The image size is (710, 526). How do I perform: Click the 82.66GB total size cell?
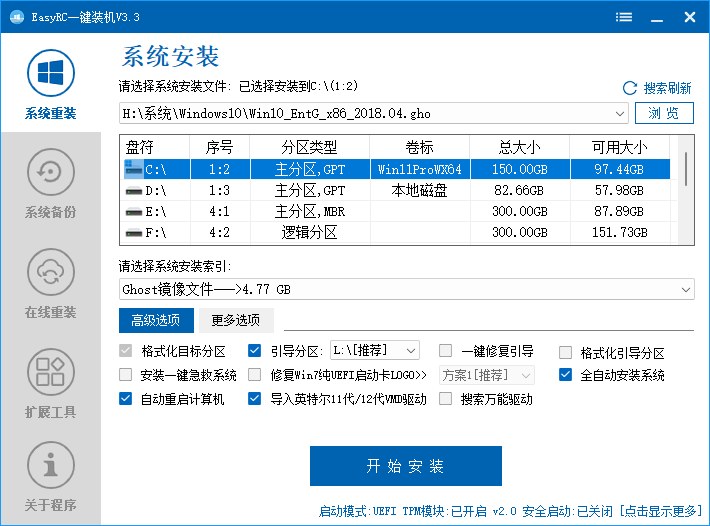(x=520, y=191)
